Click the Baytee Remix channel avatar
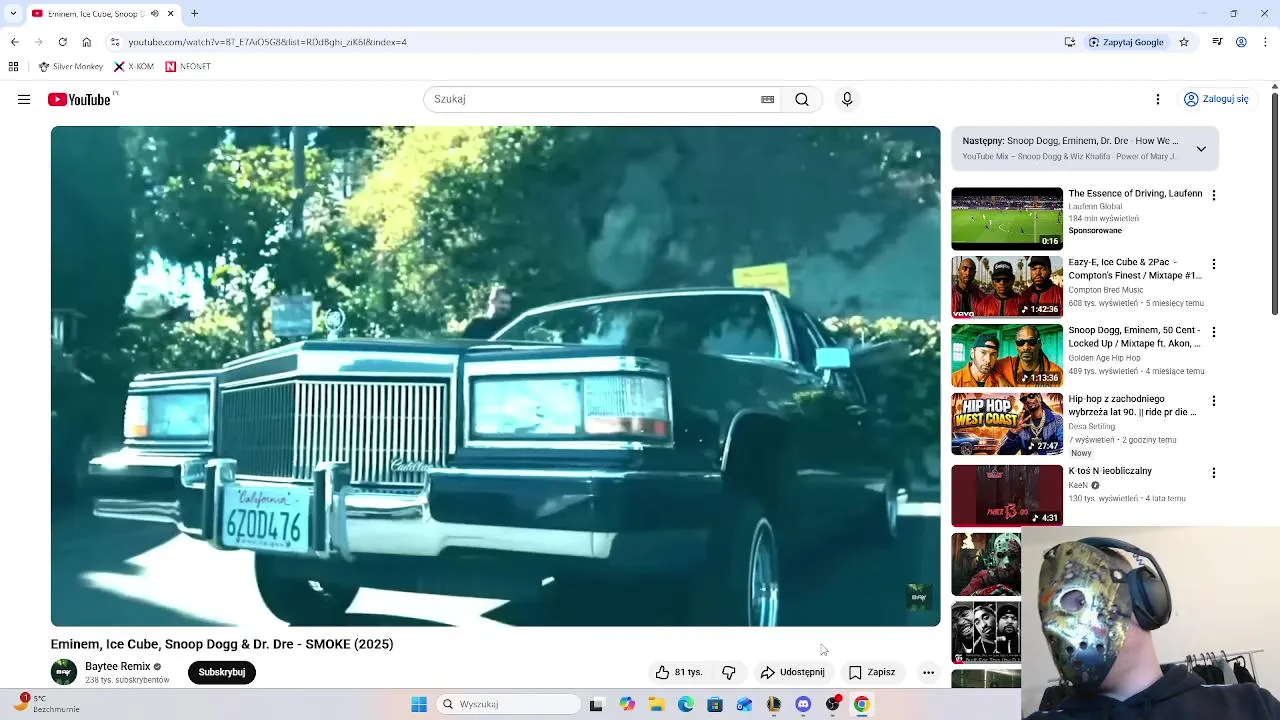 click(x=64, y=672)
